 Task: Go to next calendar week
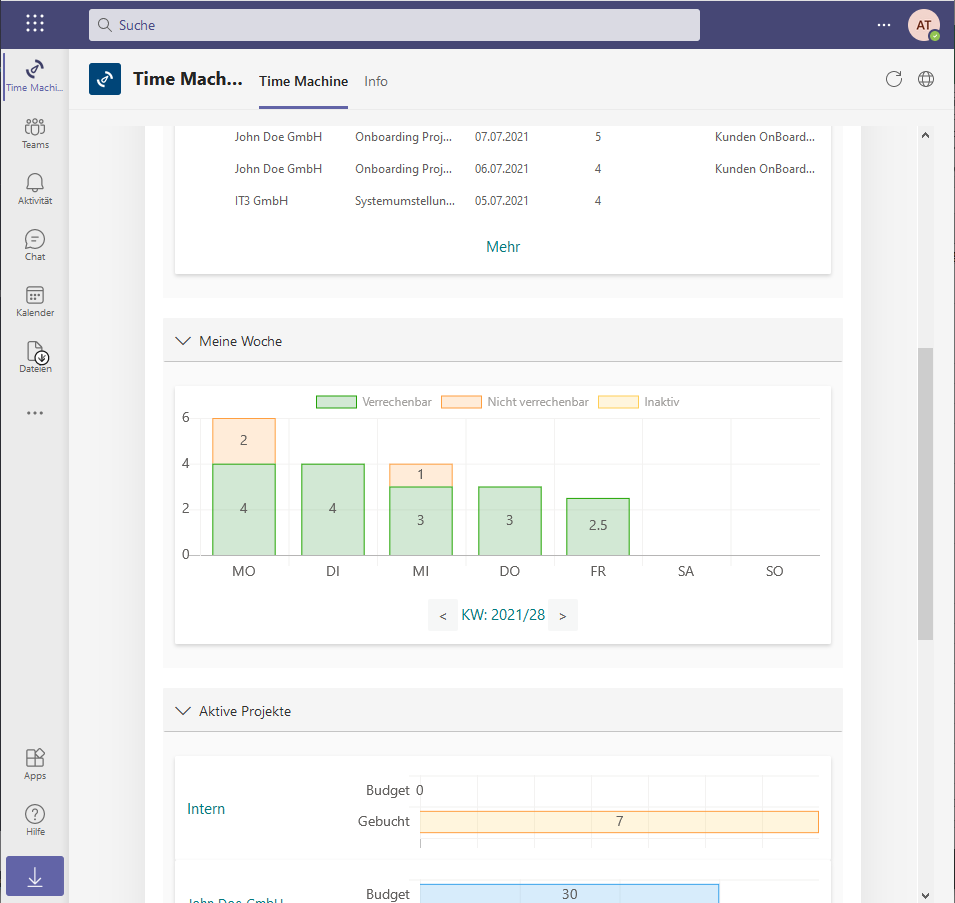(563, 616)
